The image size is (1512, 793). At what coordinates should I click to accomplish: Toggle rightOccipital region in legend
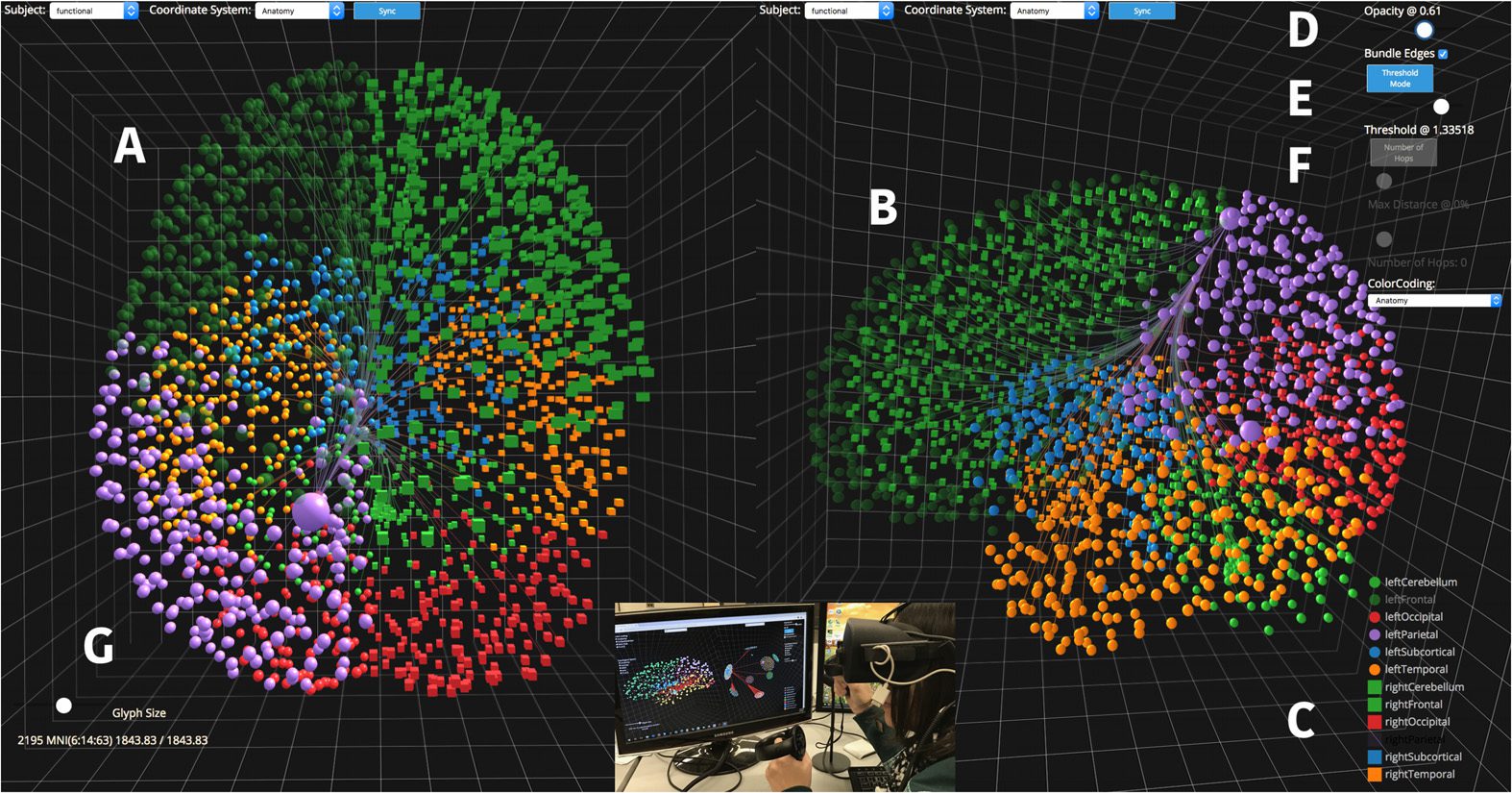[x=1409, y=722]
